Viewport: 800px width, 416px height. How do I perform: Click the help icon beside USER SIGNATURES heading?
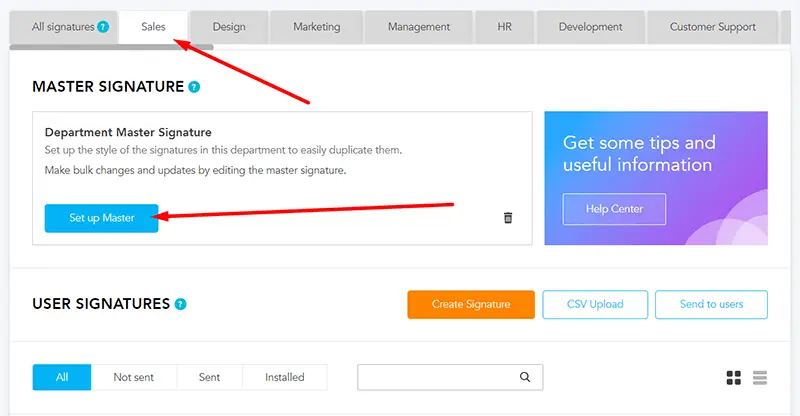click(x=181, y=304)
